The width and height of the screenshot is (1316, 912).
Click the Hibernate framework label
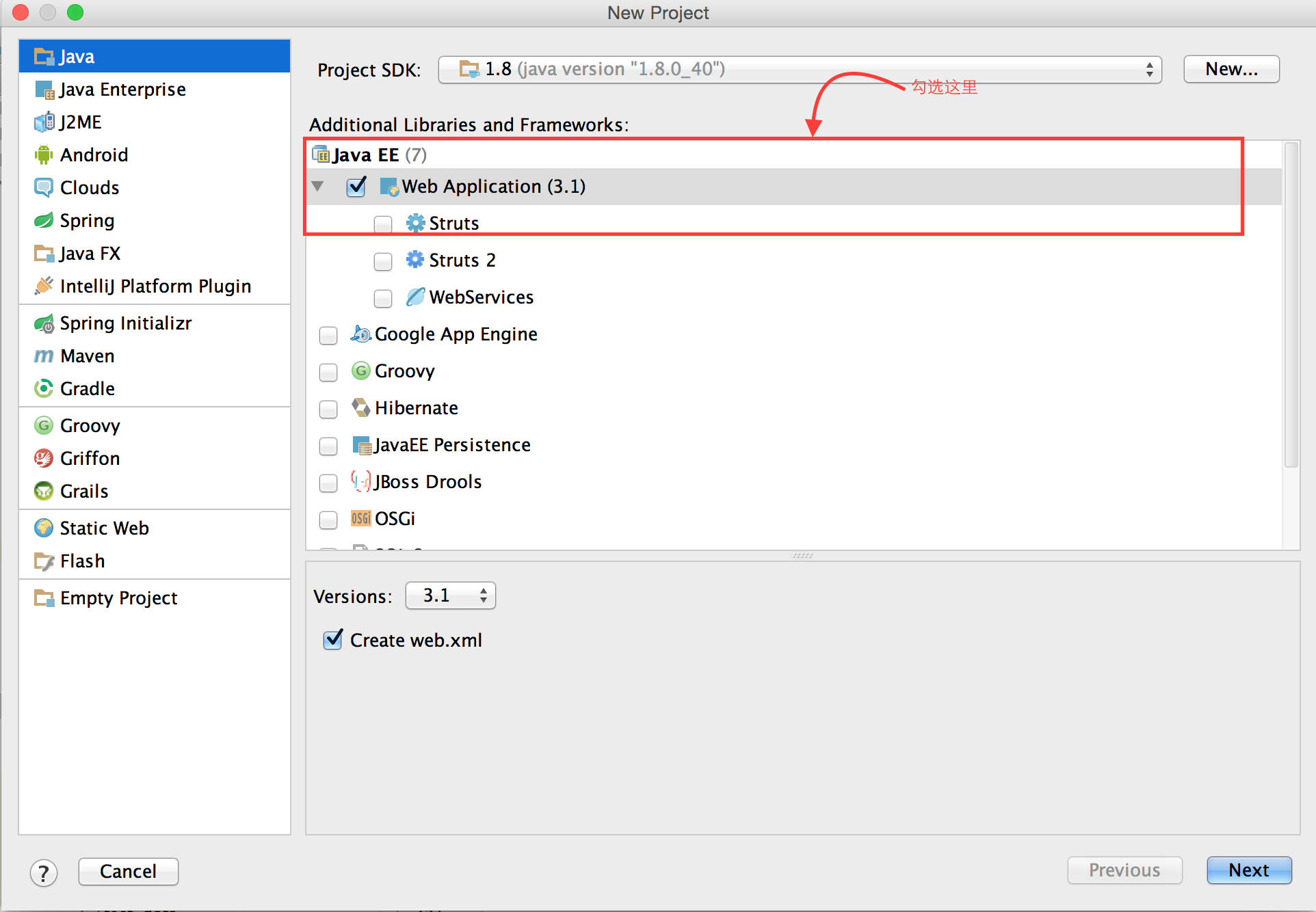click(x=416, y=408)
